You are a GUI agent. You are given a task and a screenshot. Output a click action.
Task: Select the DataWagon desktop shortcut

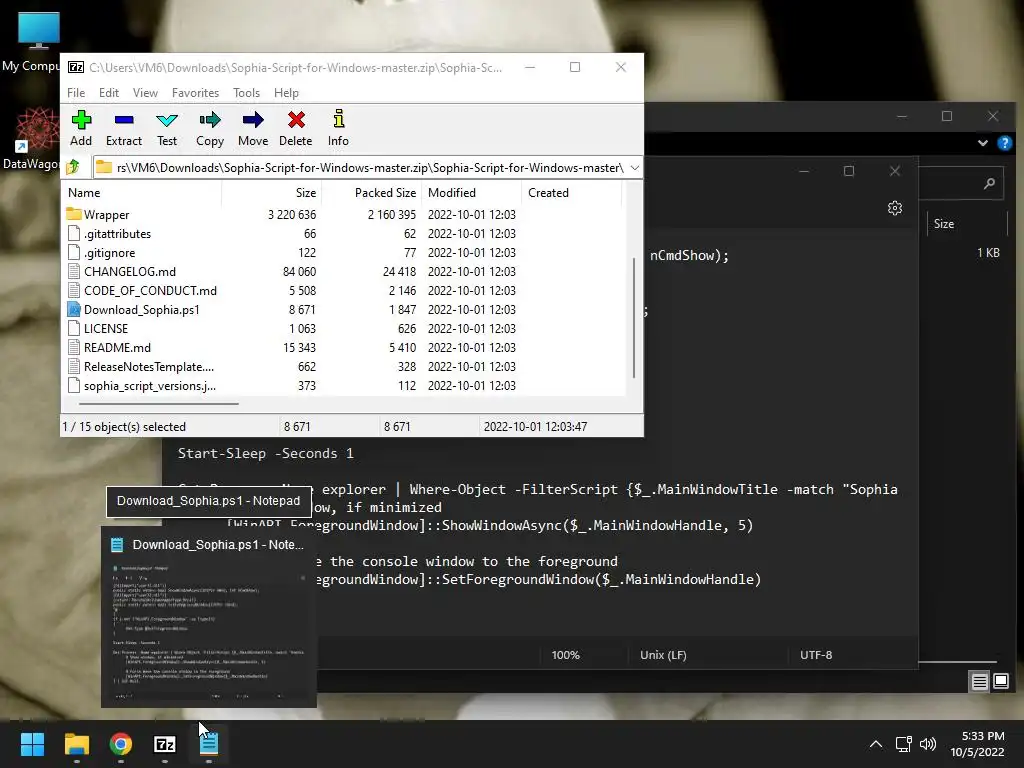(31, 139)
